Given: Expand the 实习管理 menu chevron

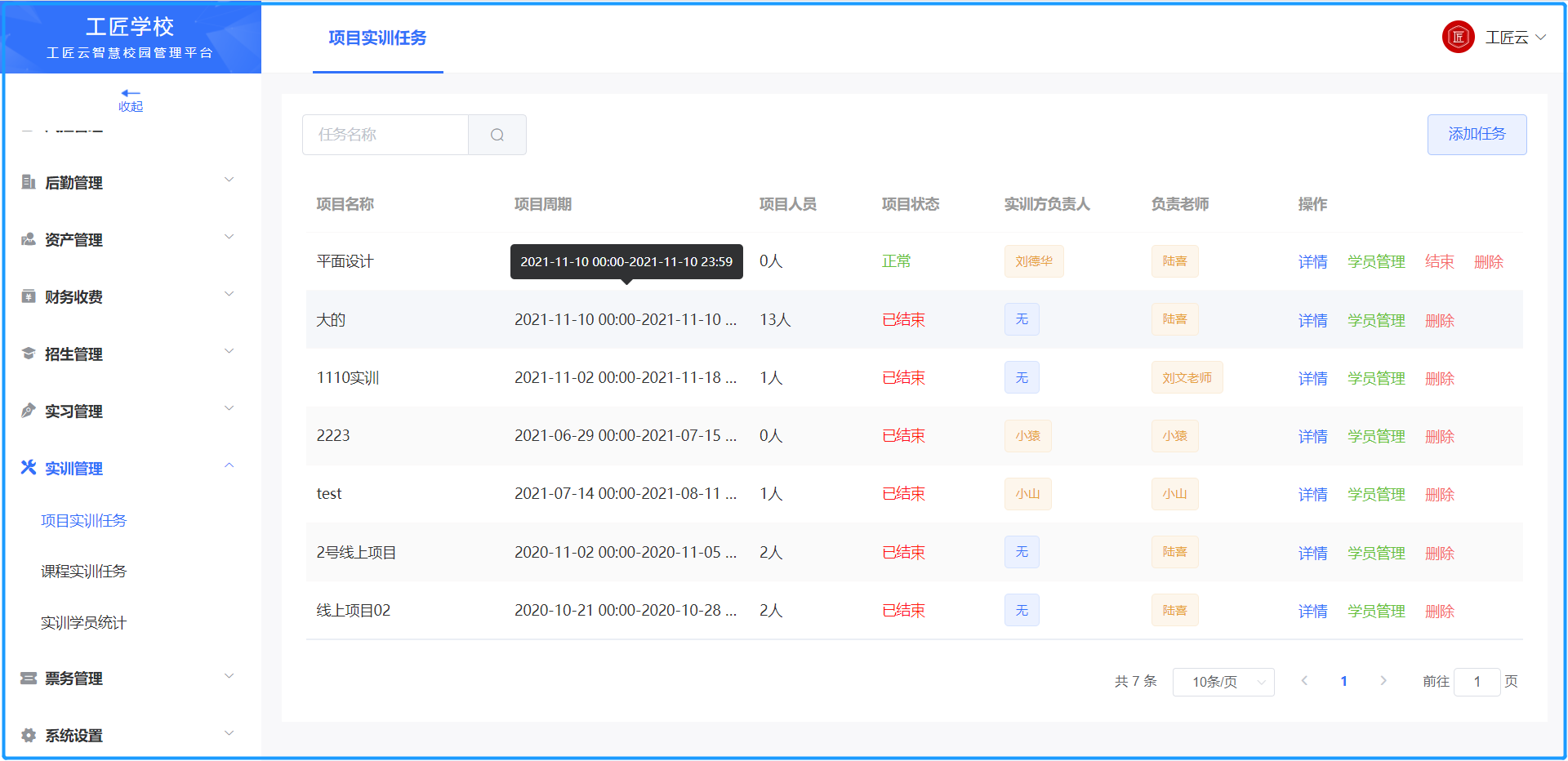Looking at the screenshot, I should pyautogui.click(x=229, y=409).
